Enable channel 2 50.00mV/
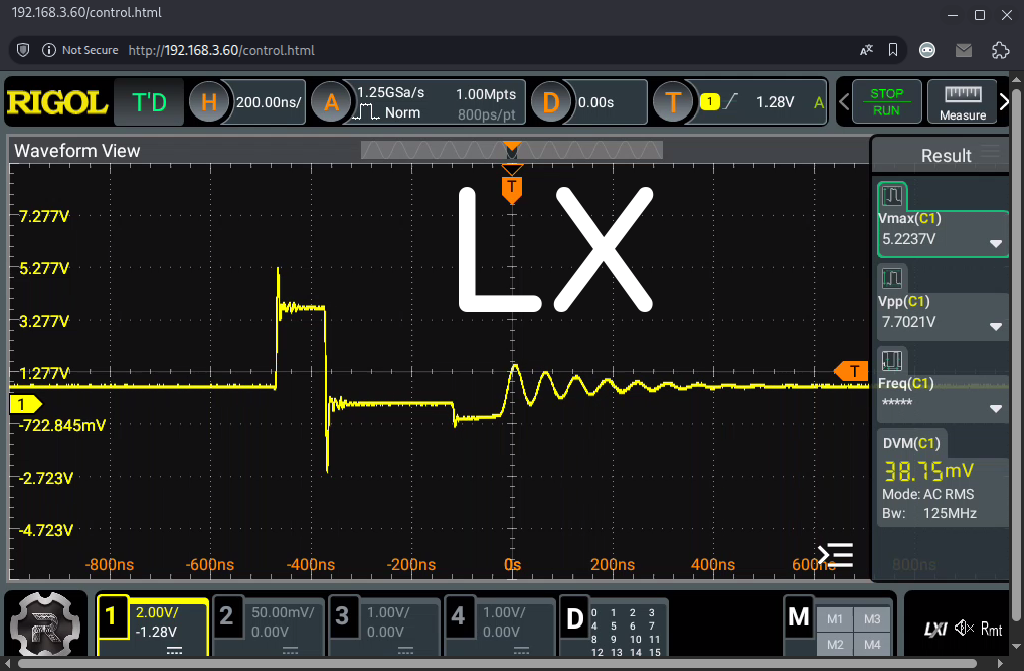 (x=269, y=626)
